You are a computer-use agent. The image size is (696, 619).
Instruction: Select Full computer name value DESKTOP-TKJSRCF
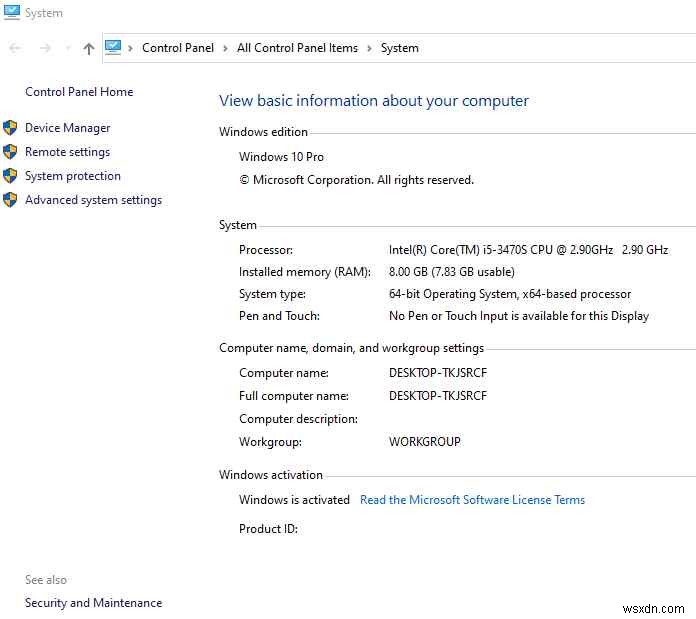[x=438, y=395]
